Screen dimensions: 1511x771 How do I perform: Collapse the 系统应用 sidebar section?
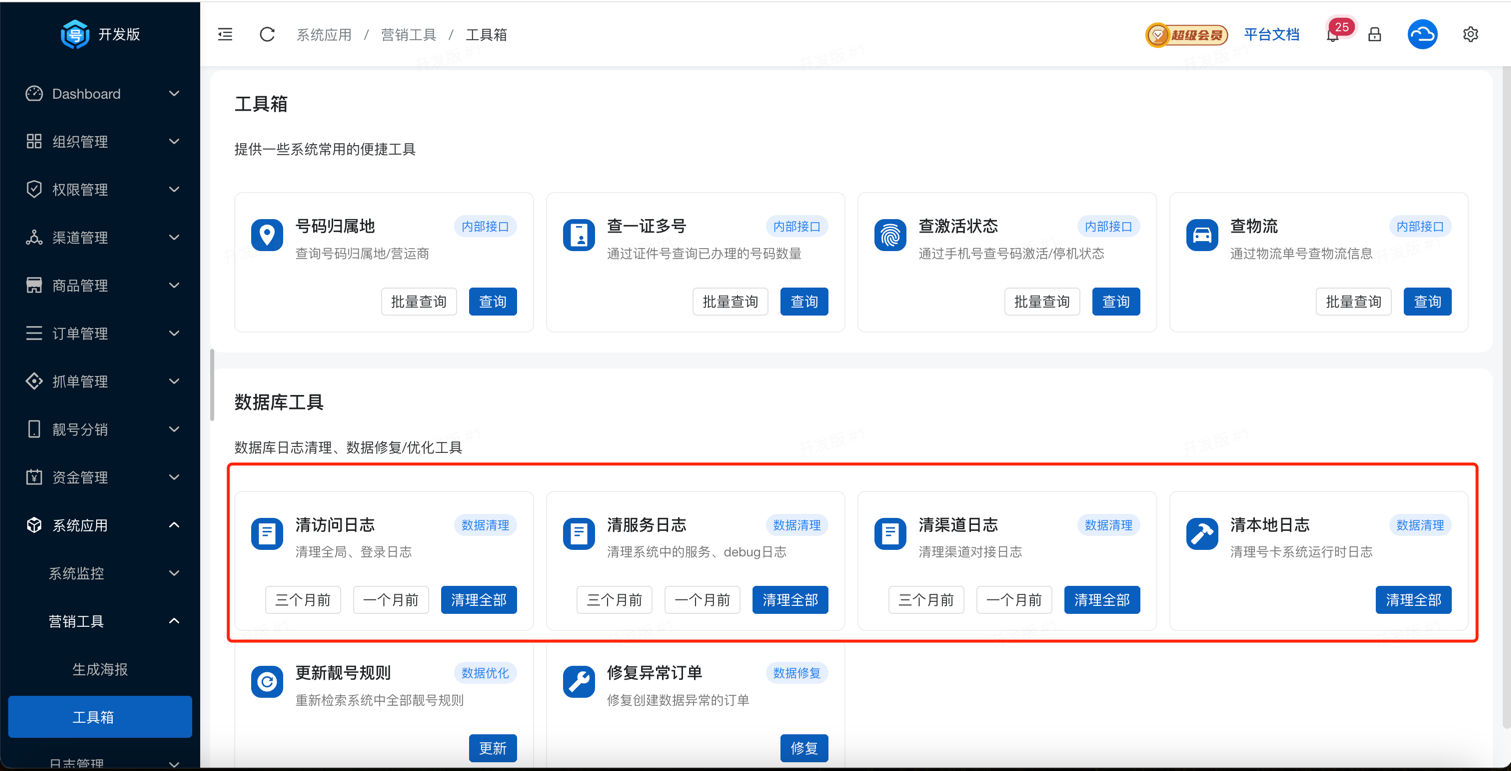(x=100, y=525)
